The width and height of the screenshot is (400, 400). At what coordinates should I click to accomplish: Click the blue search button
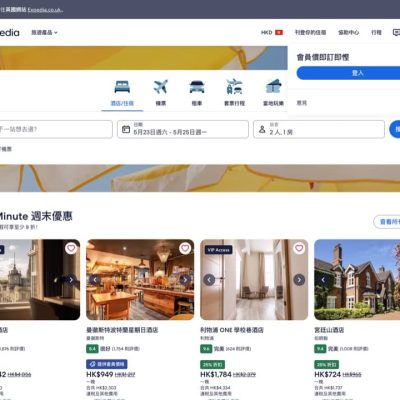coord(395,129)
